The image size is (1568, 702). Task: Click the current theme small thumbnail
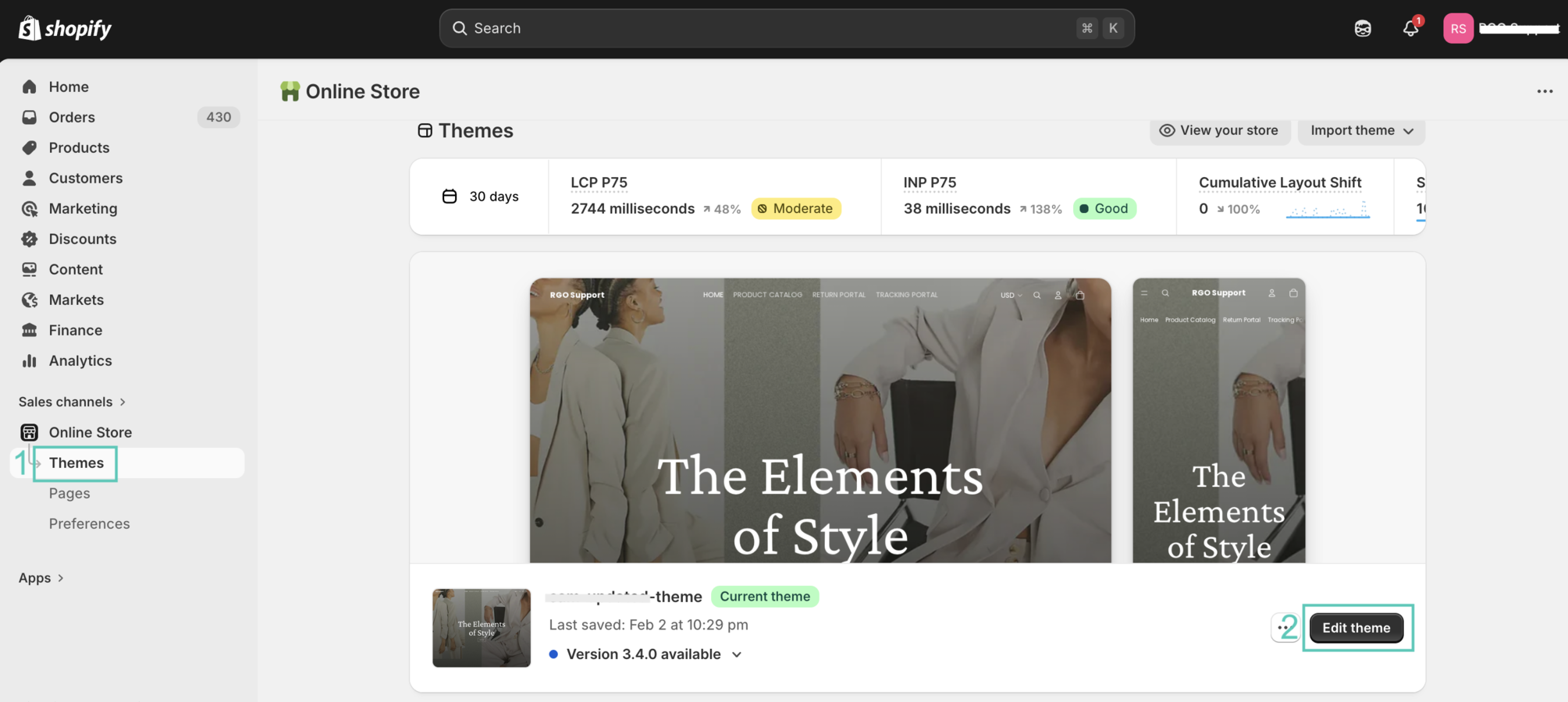coord(482,628)
